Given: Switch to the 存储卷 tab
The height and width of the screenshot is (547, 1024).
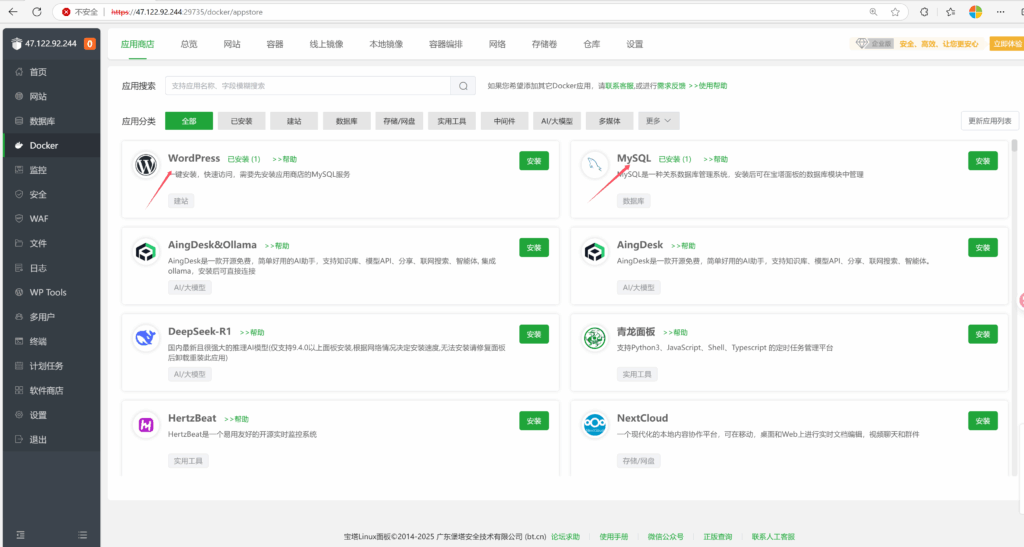Looking at the screenshot, I should 545,44.
